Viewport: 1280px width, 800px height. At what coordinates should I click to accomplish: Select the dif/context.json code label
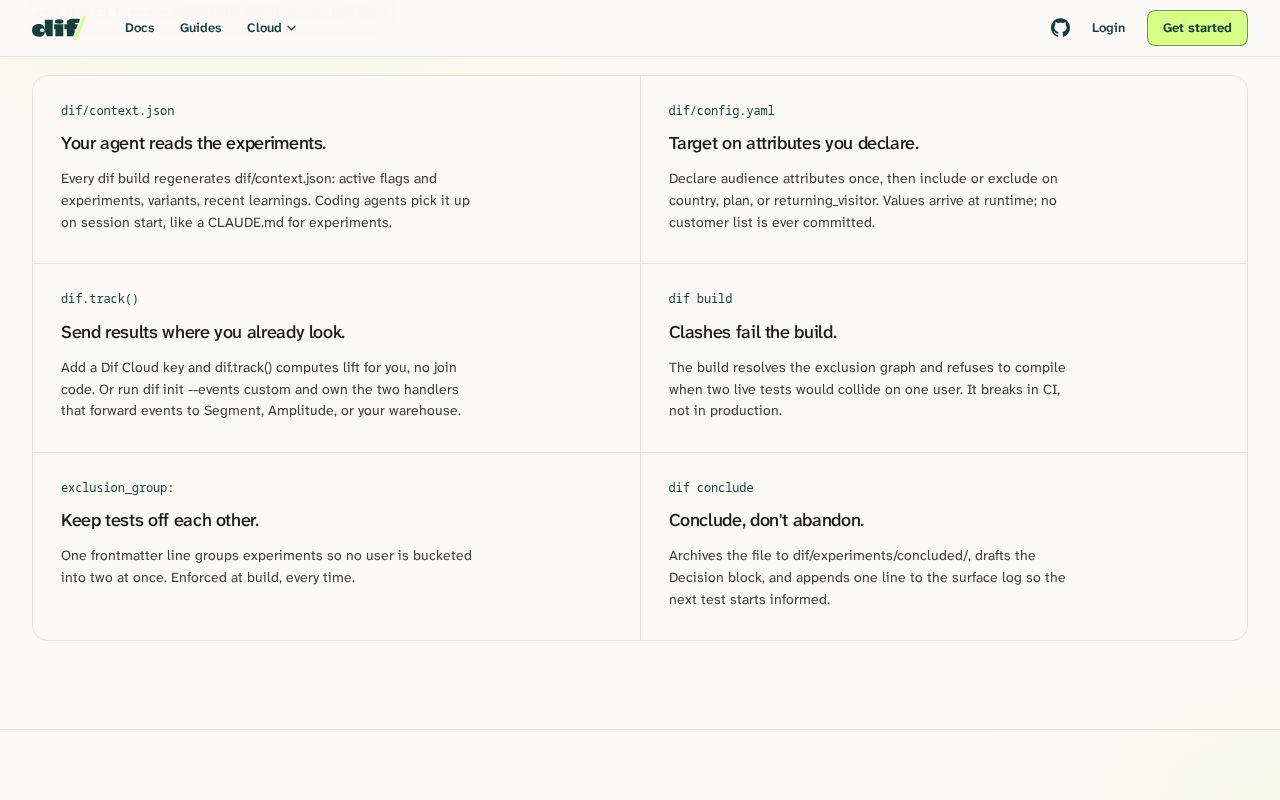(118, 111)
